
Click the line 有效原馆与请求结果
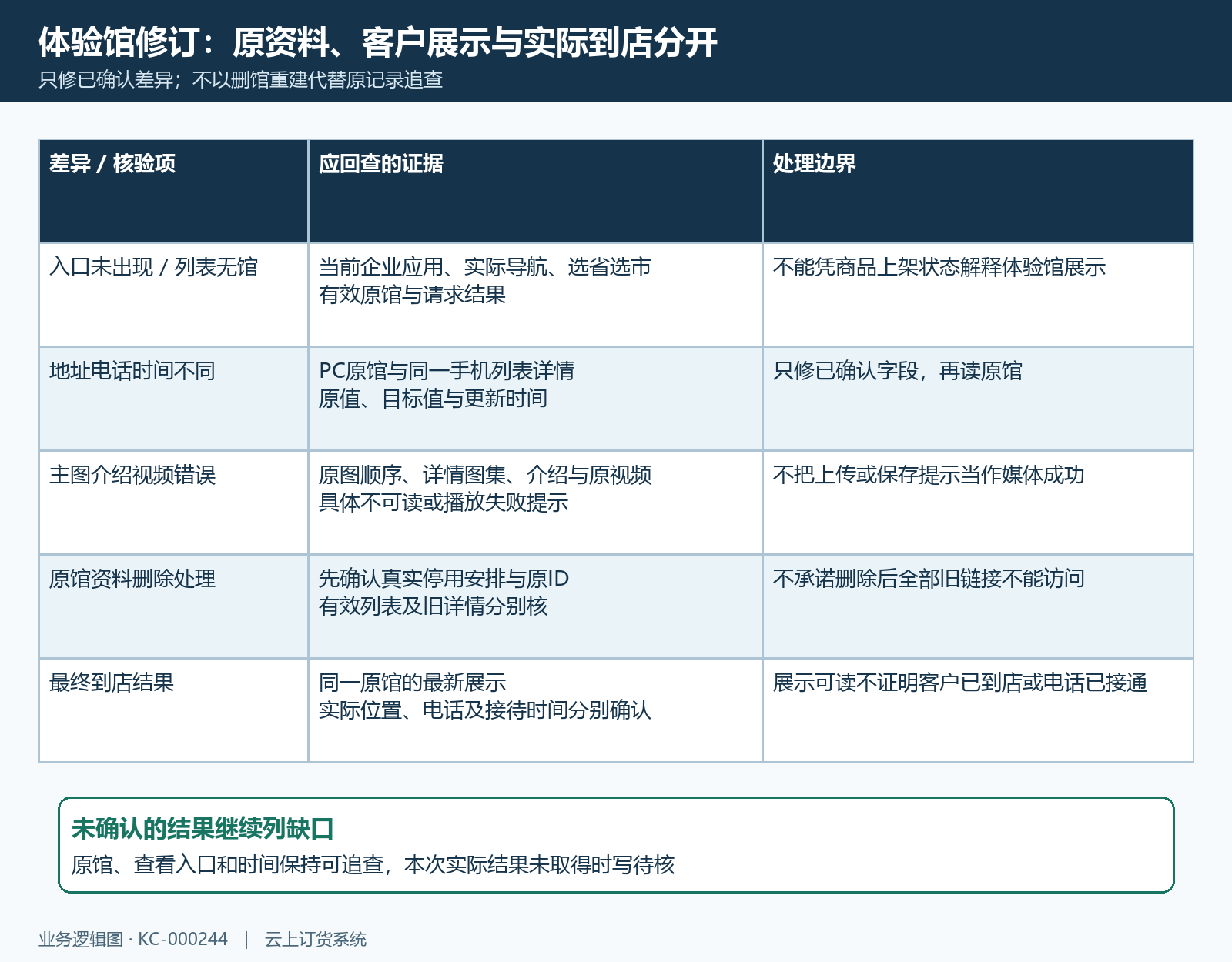click(x=413, y=295)
